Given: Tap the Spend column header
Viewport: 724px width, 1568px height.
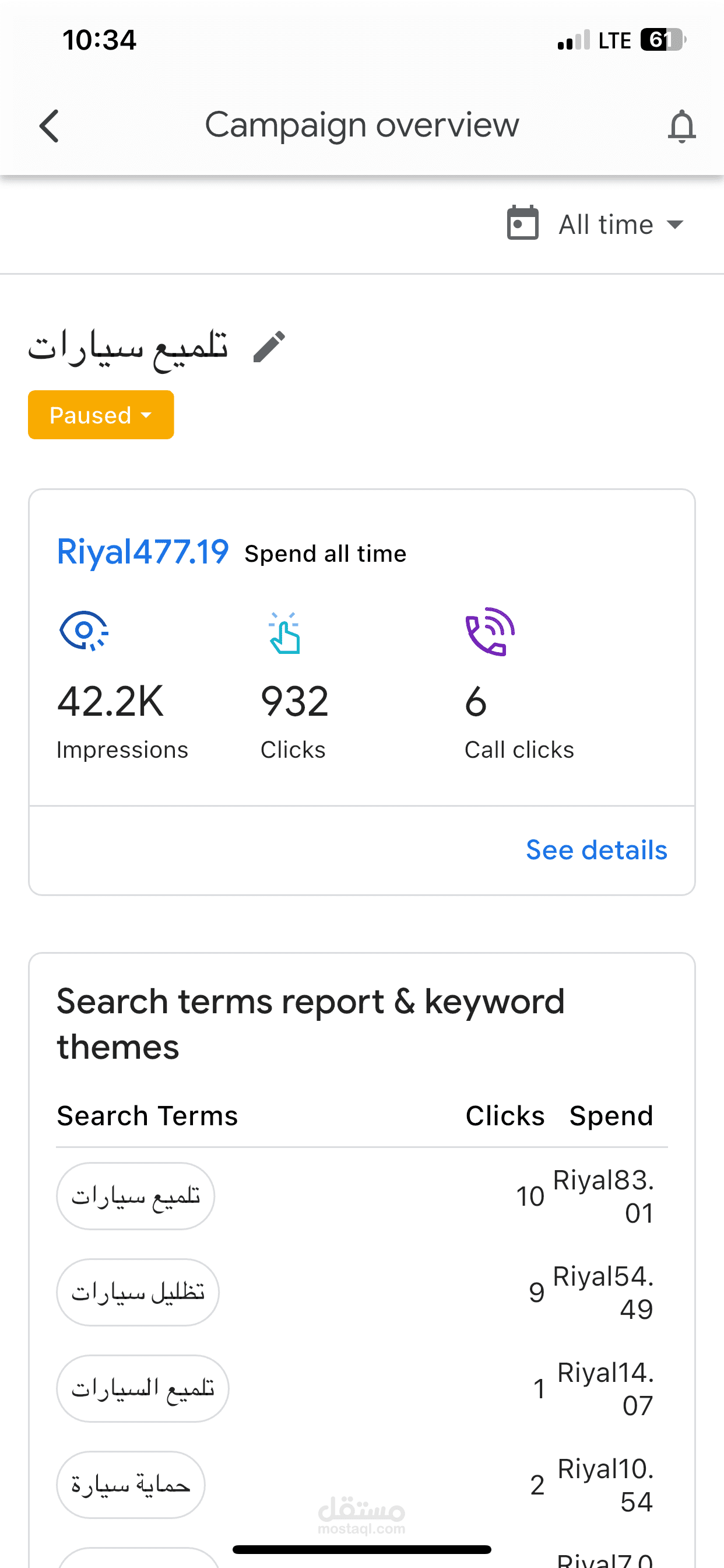Looking at the screenshot, I should point(611,1116).
